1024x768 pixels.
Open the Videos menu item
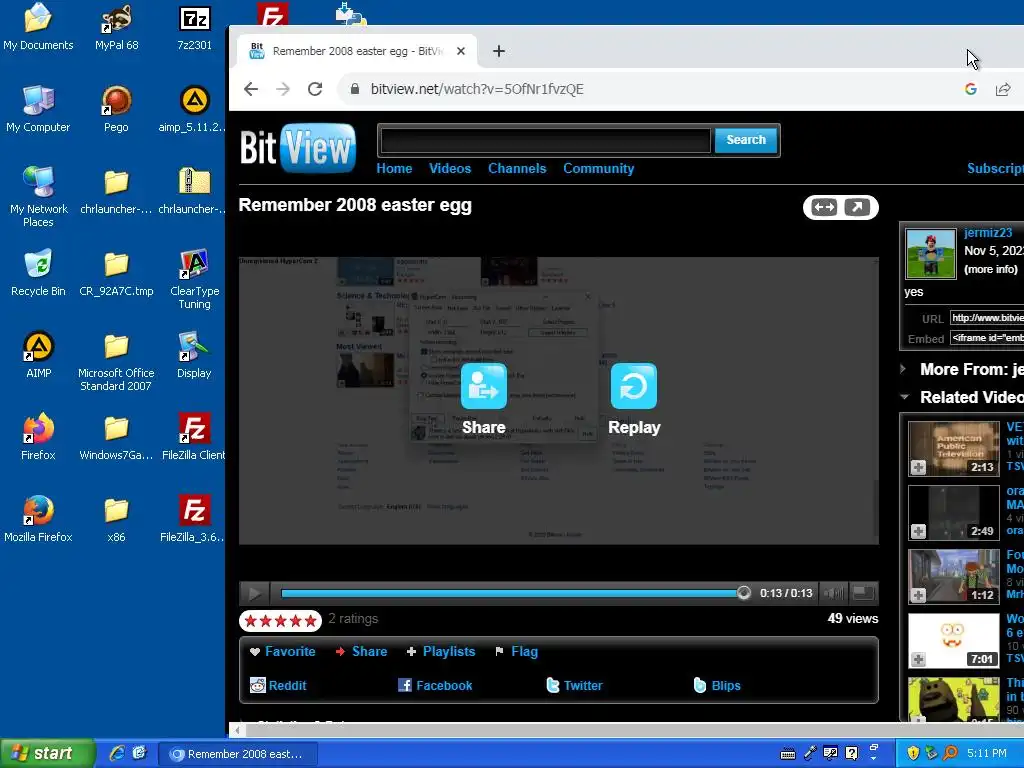tap(450, 168)
